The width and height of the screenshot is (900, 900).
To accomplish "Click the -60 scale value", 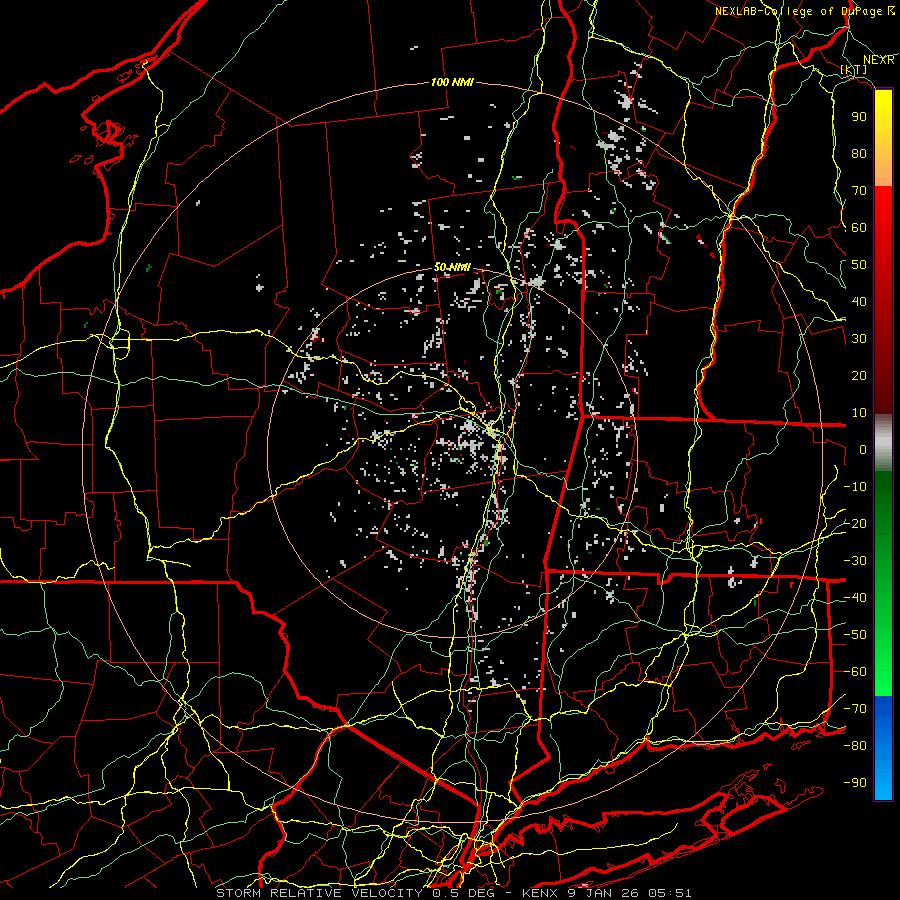I will click(855, 672).
